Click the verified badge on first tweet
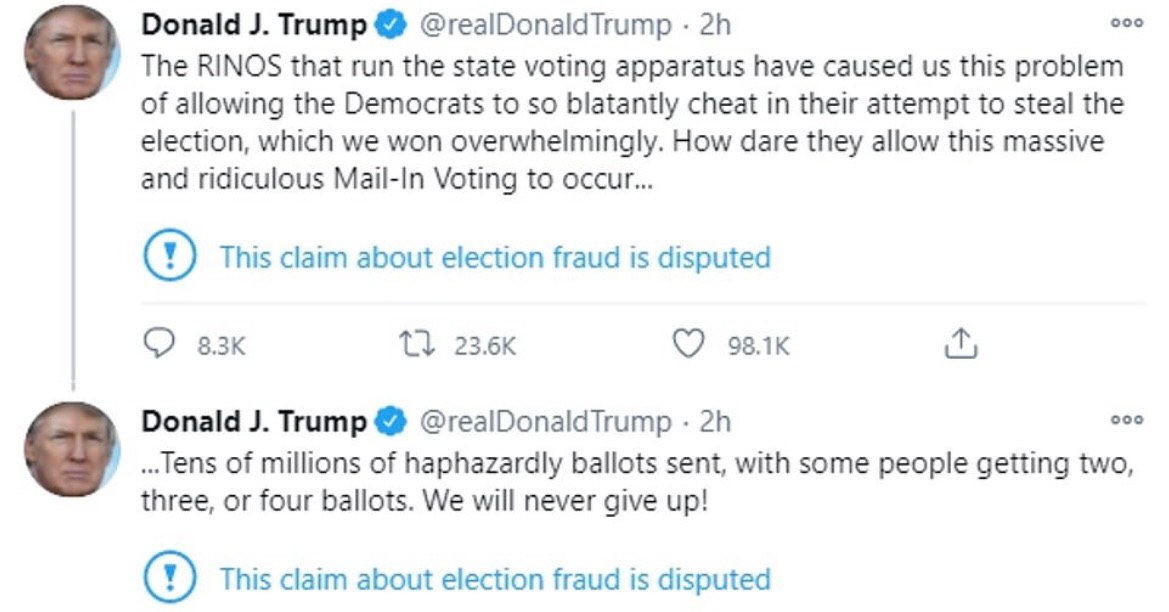The width and height of the screenshot is (1169, 612). pyautogui.click(x=390, y=26)
